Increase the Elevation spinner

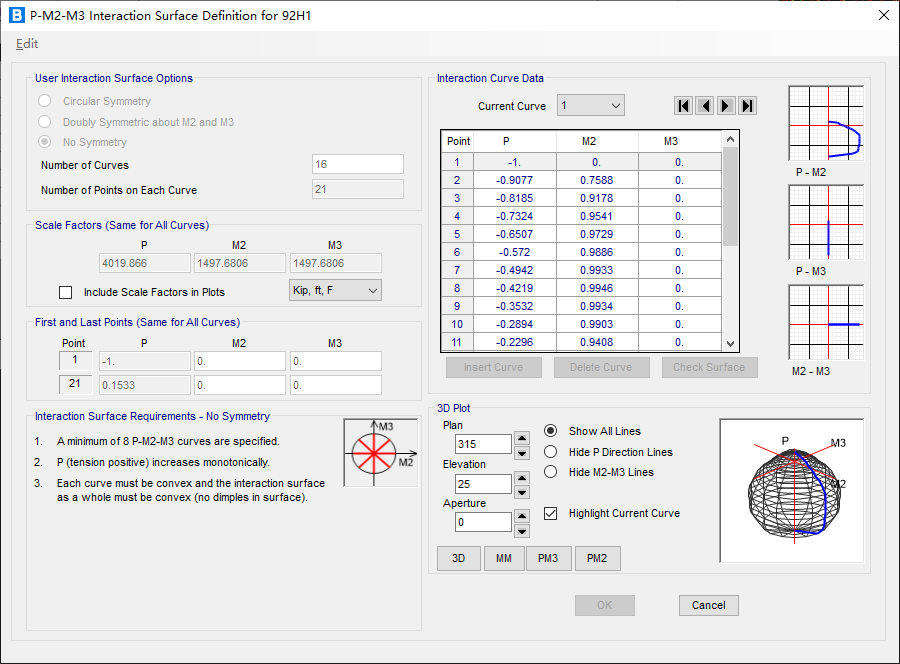[522, 477]
